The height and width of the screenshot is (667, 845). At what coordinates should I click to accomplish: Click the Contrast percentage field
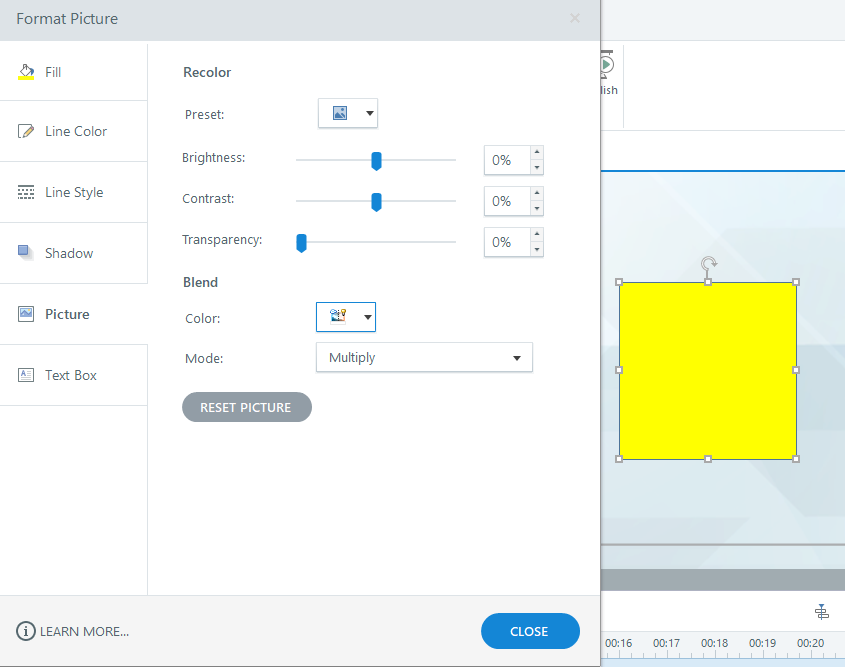[507, 201]
